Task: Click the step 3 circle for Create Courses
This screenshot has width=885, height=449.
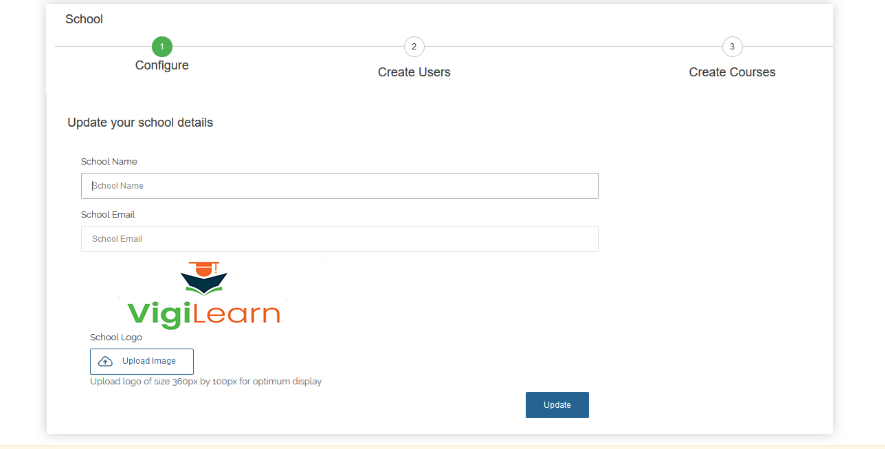Action: (x=732, y=47)
